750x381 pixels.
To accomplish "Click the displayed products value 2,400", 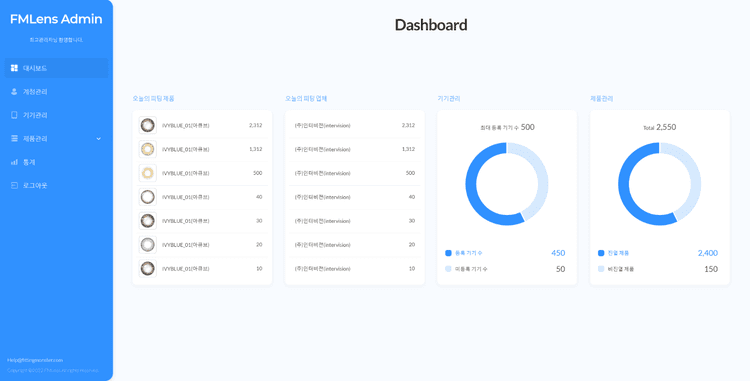I will pos(707,253).
